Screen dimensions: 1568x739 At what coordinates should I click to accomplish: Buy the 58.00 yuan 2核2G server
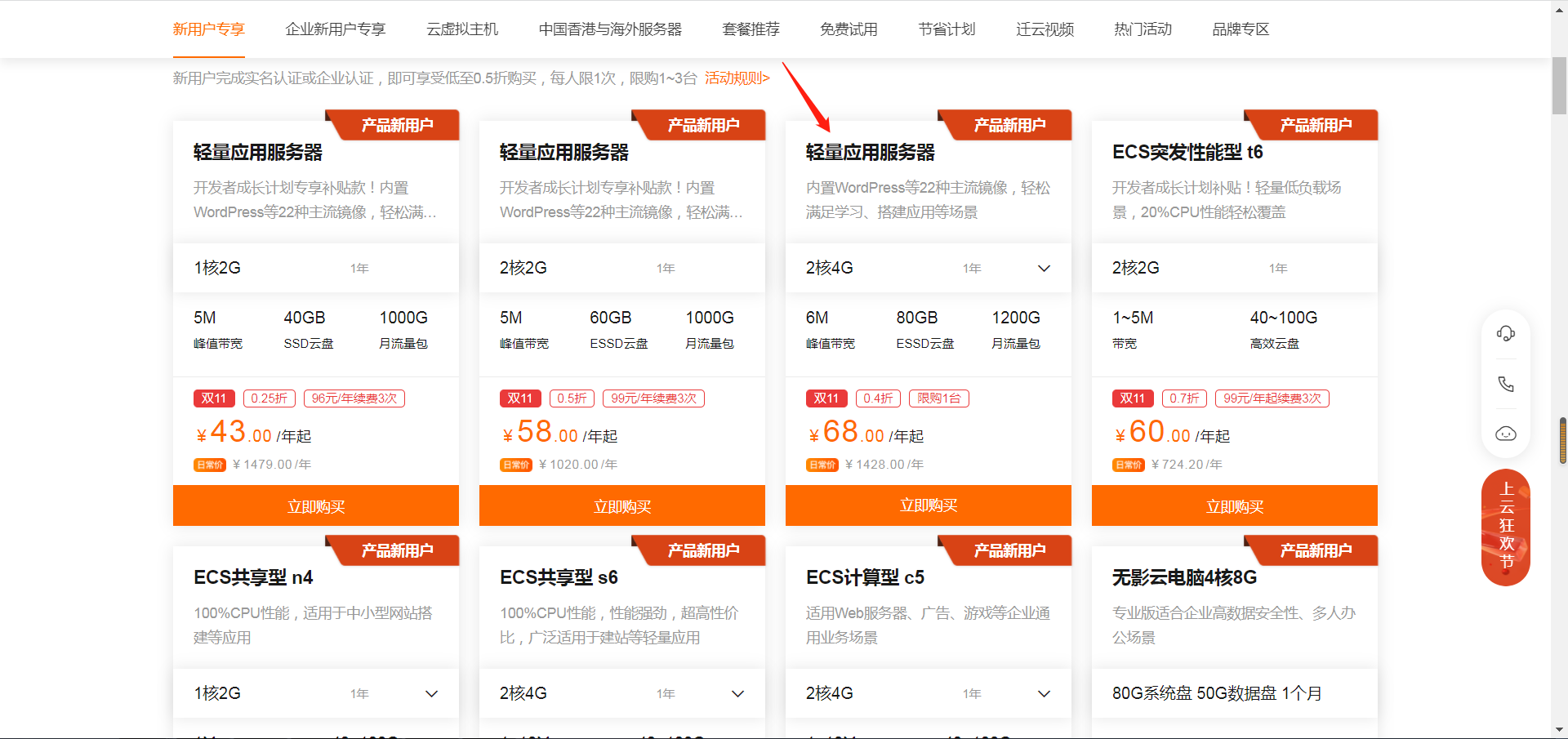[622, 506]
